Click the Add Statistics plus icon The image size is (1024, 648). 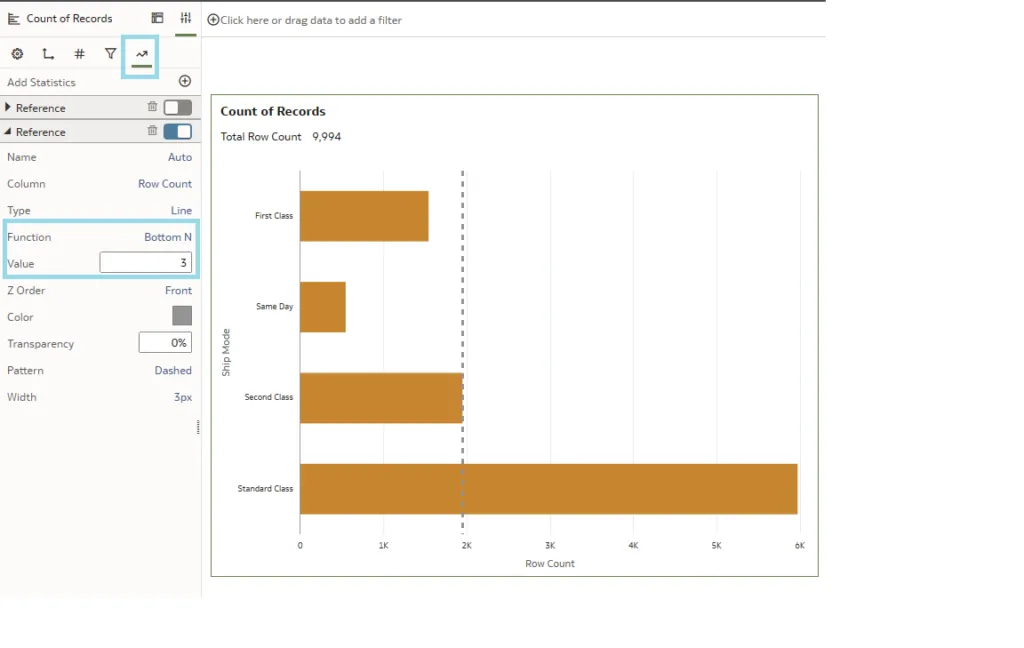tap(184, 81)
